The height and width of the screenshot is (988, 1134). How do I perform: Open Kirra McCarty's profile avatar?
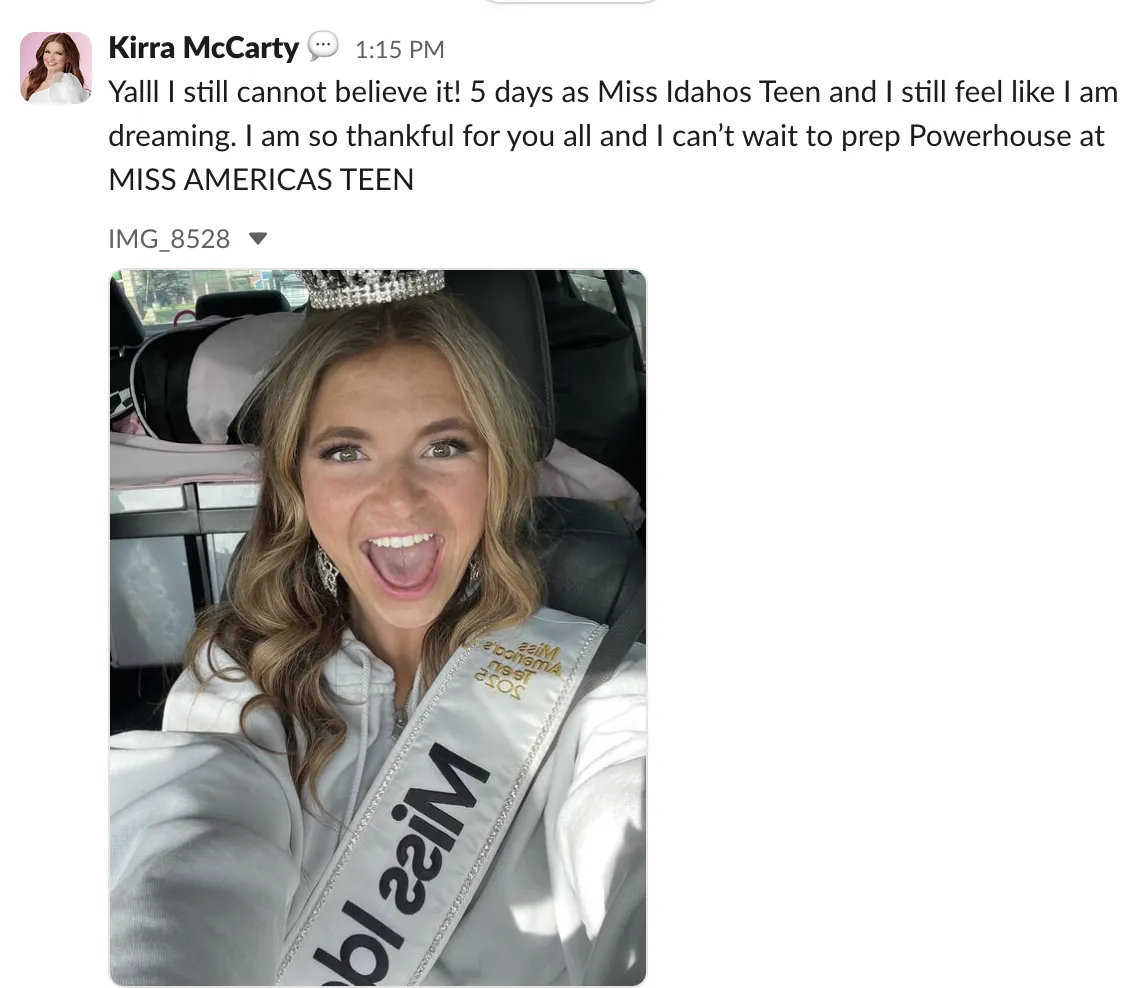(x=56, y=68)
